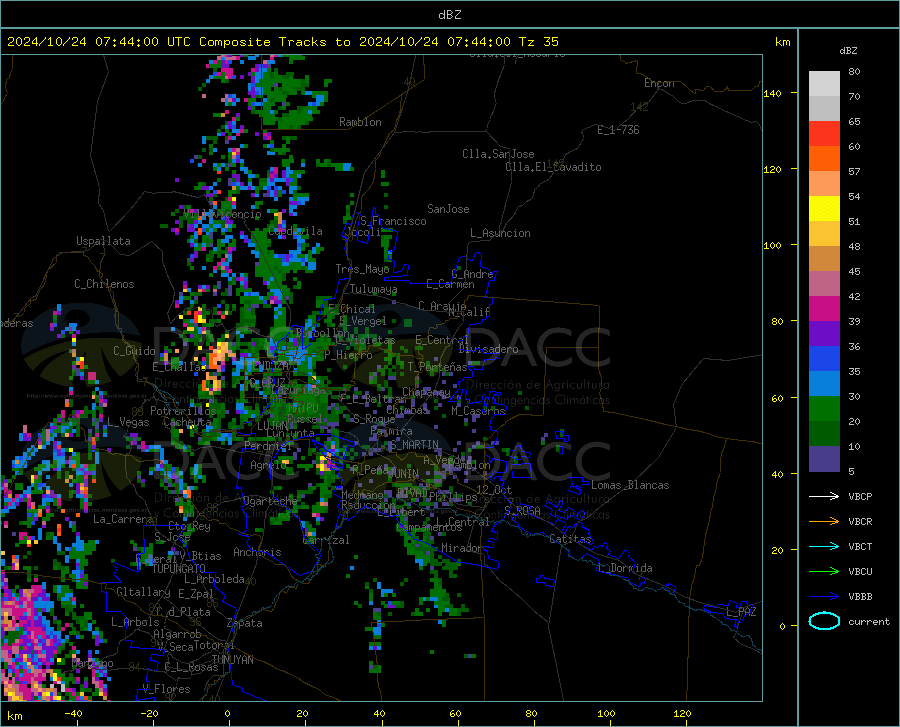The height and width of the screenshot is (727, 900).
Task: Click the white VBCP arrow legend icon
Action: [x=824, y=496]
